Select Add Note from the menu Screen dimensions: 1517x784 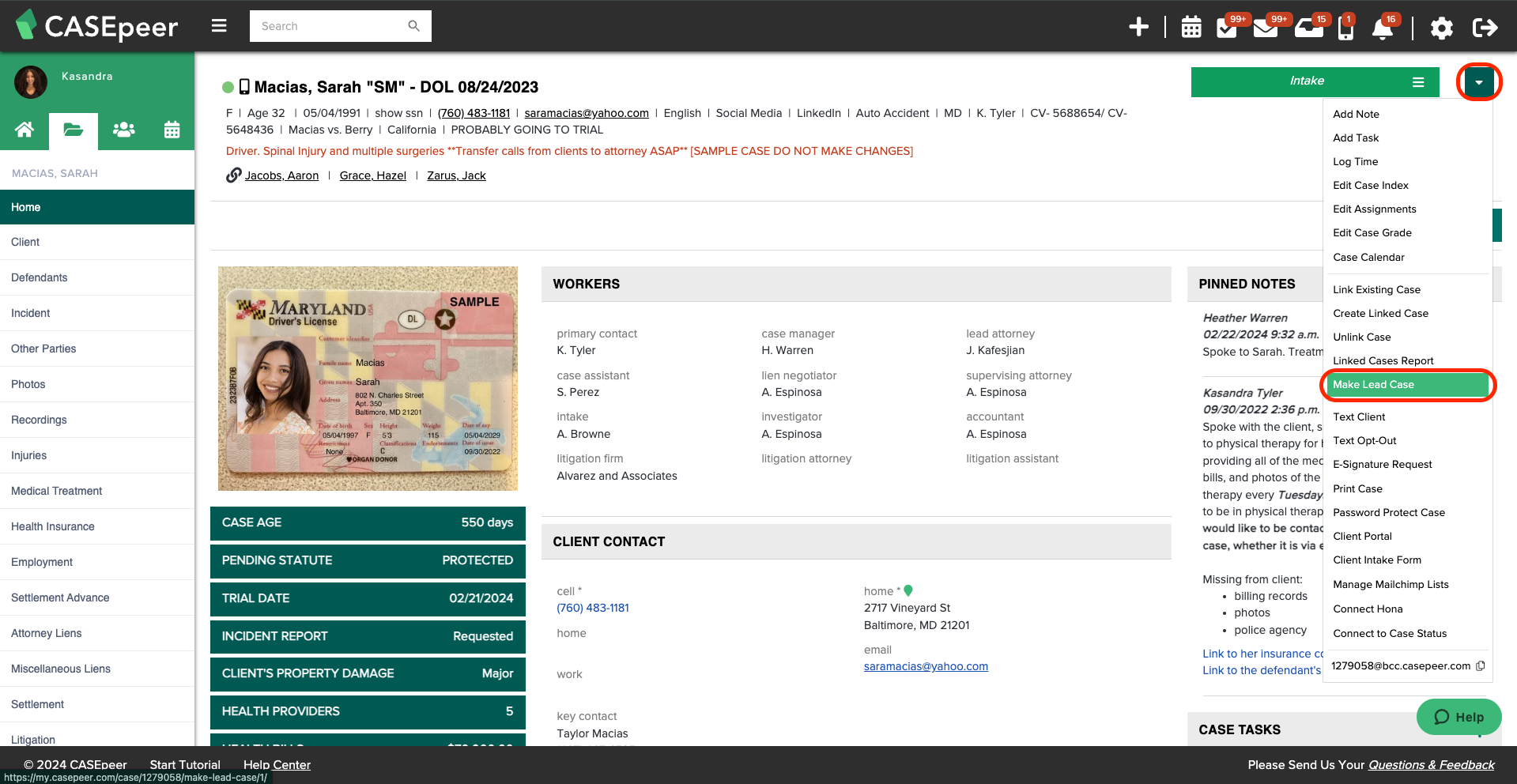click(1356, 114)
